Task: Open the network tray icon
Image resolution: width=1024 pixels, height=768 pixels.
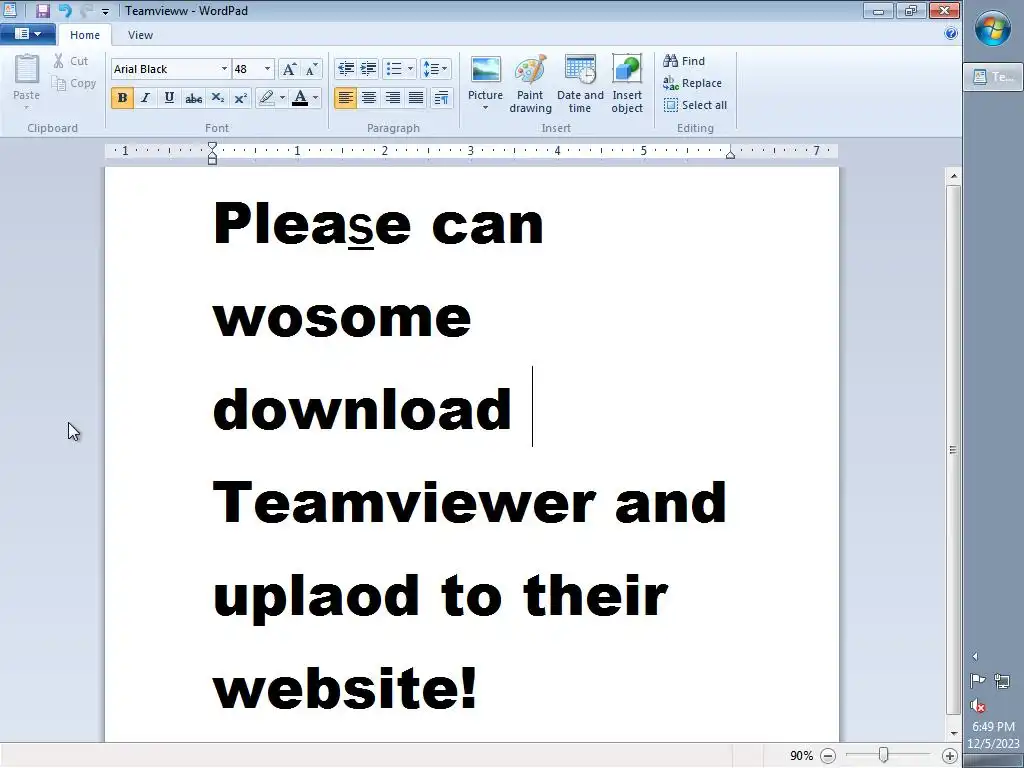Action: [x=1002, y=681]
